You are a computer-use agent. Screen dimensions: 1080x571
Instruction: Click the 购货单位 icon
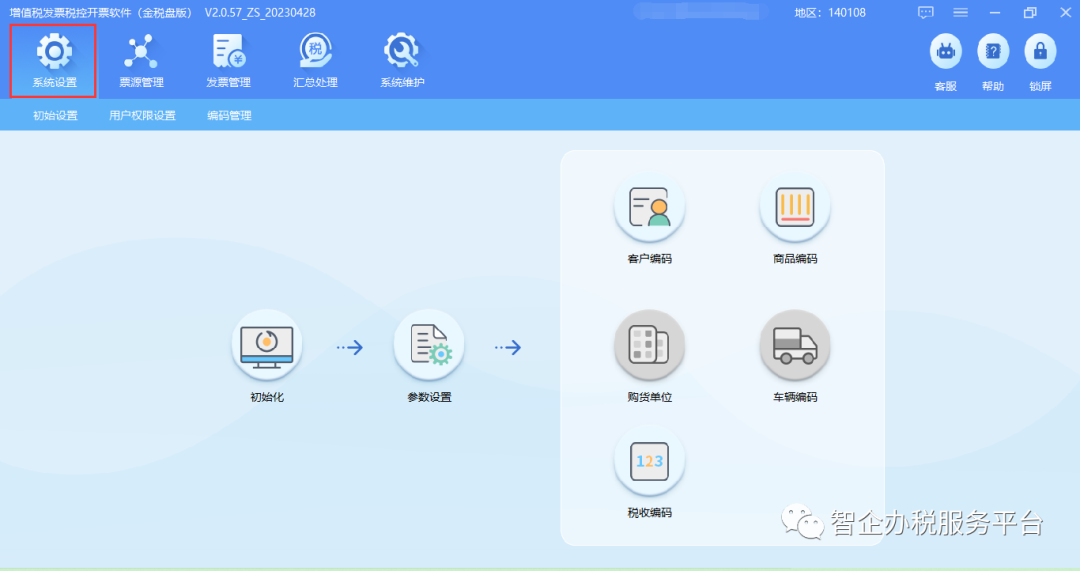[x=650, y=344]
